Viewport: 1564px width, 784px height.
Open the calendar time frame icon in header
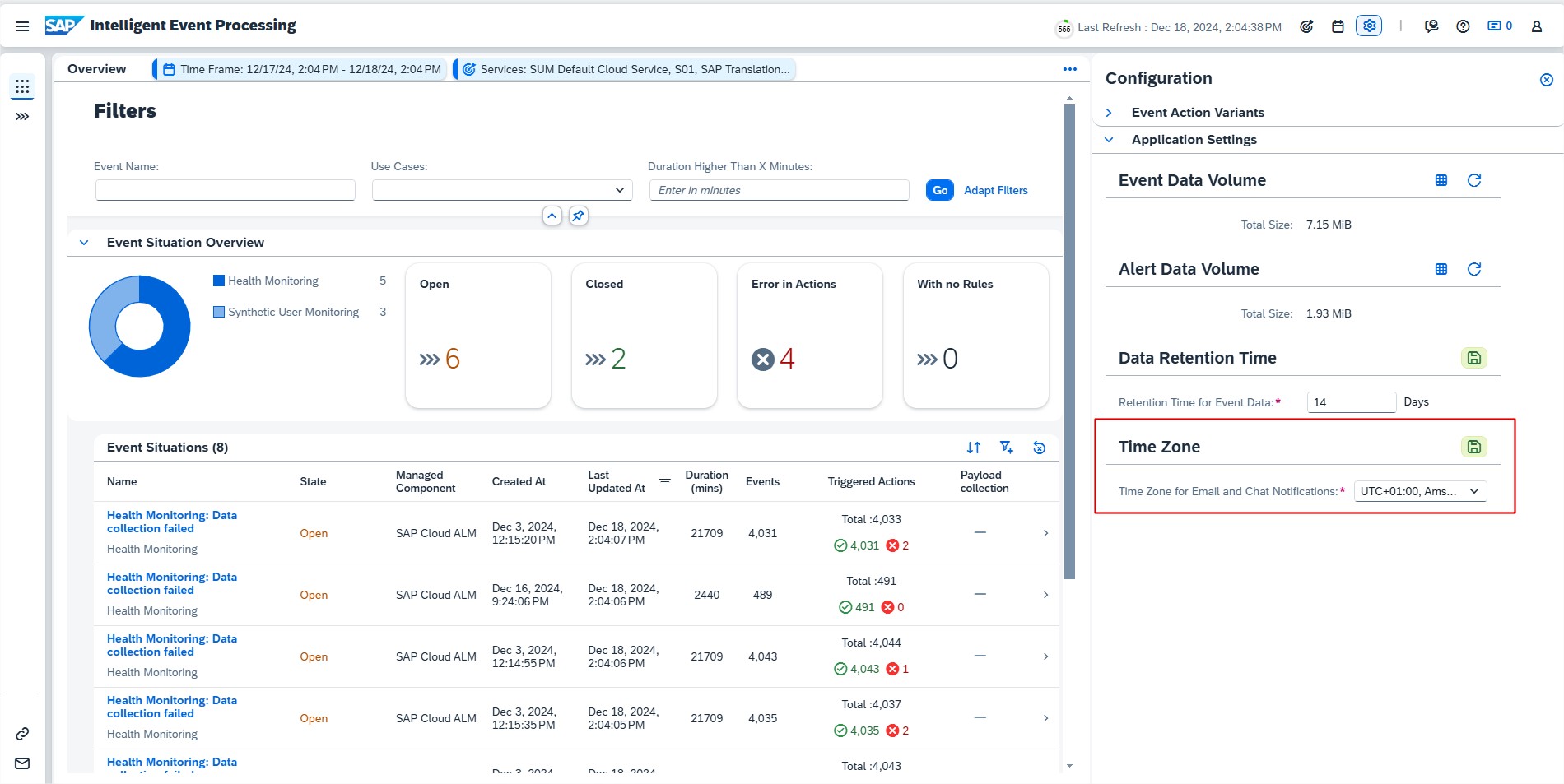(x=1338, y=26)
